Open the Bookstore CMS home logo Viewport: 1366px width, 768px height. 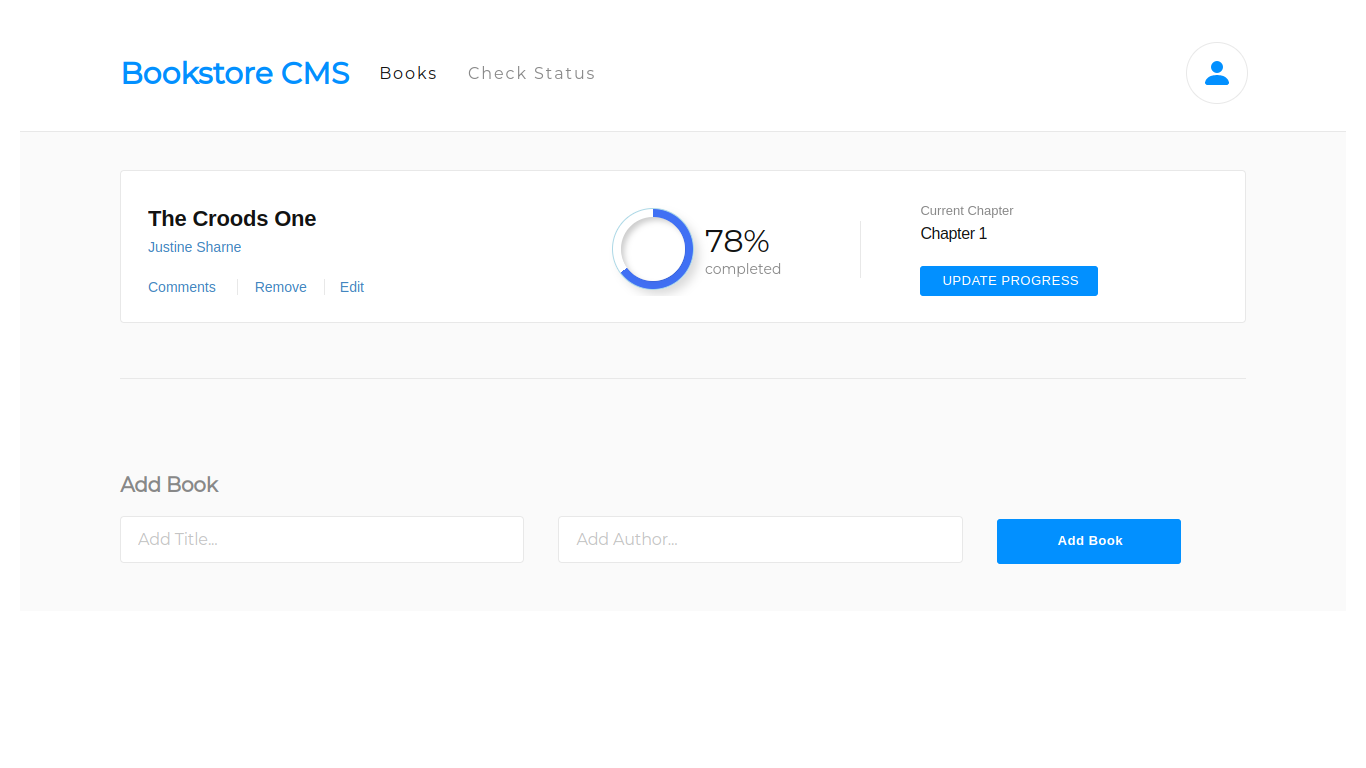click(x=234, y=72)
